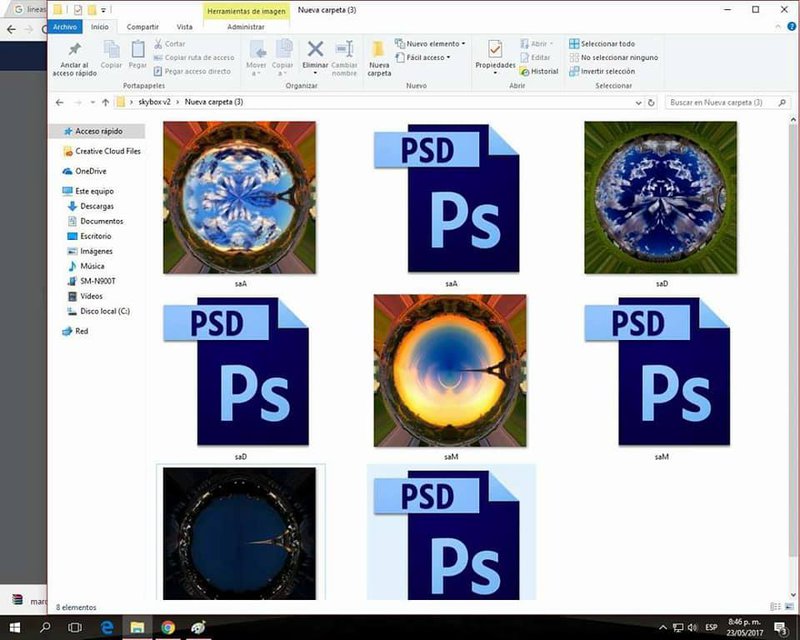Image resolution: width=800 pixels, height=640 pixels.
Task: Select Red in navigation pane
Action: (75, 331)
